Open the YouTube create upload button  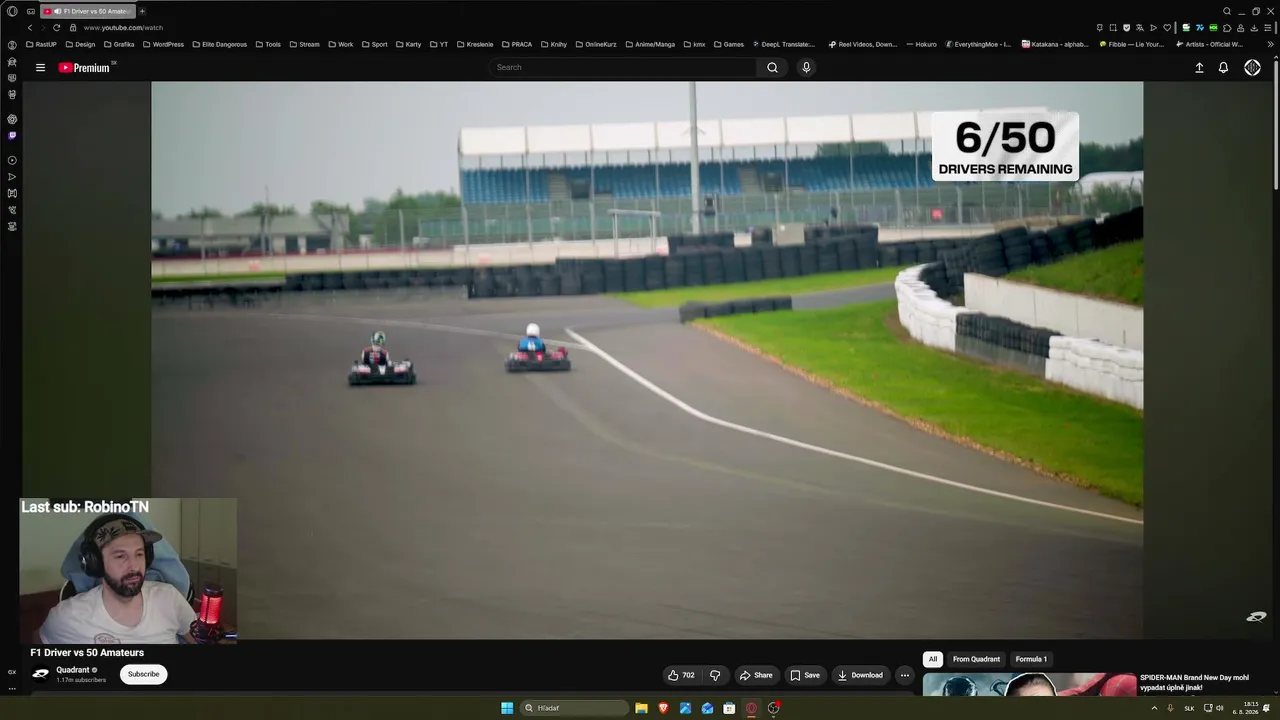(1199, 68)
